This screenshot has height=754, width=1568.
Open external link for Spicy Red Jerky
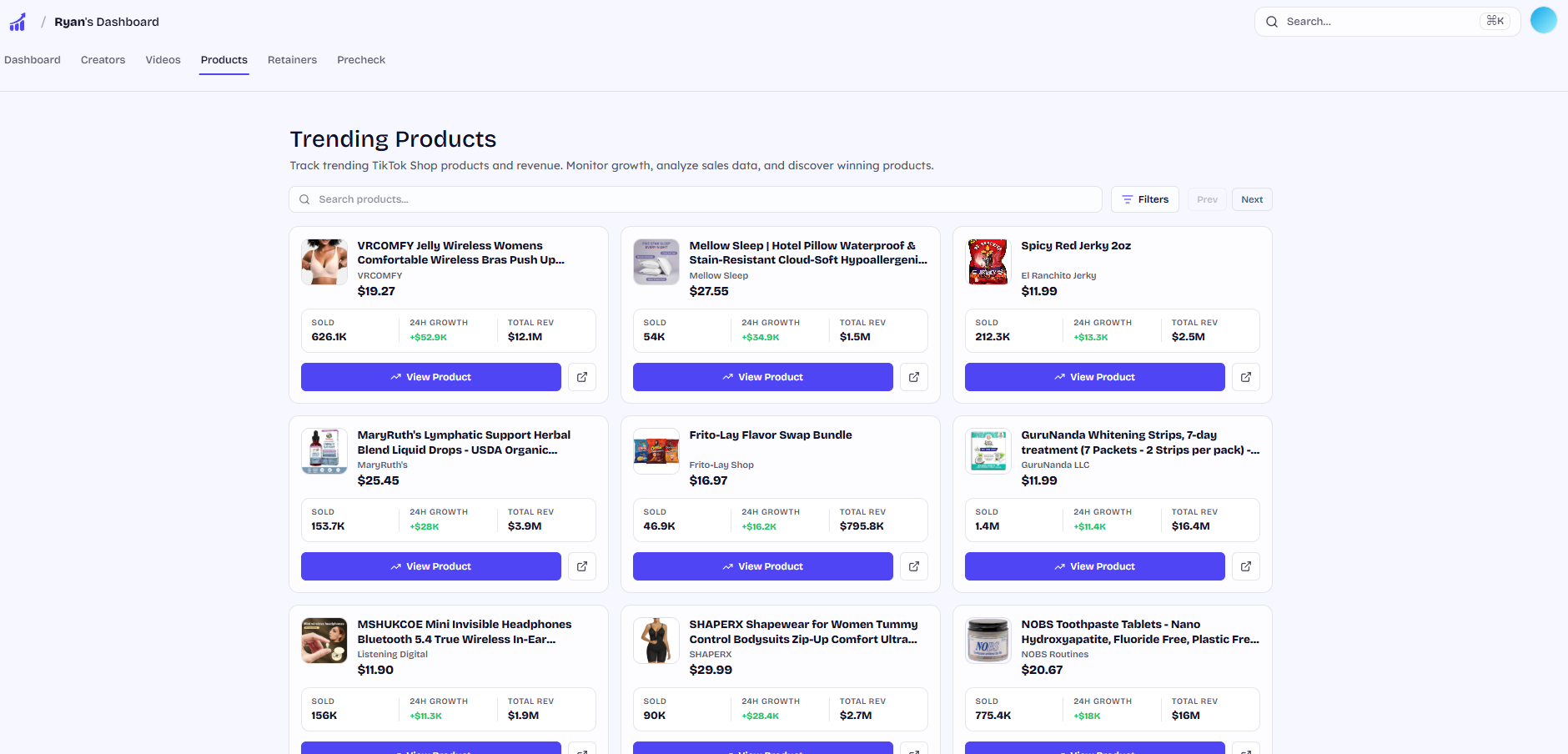coord(1246,377)
